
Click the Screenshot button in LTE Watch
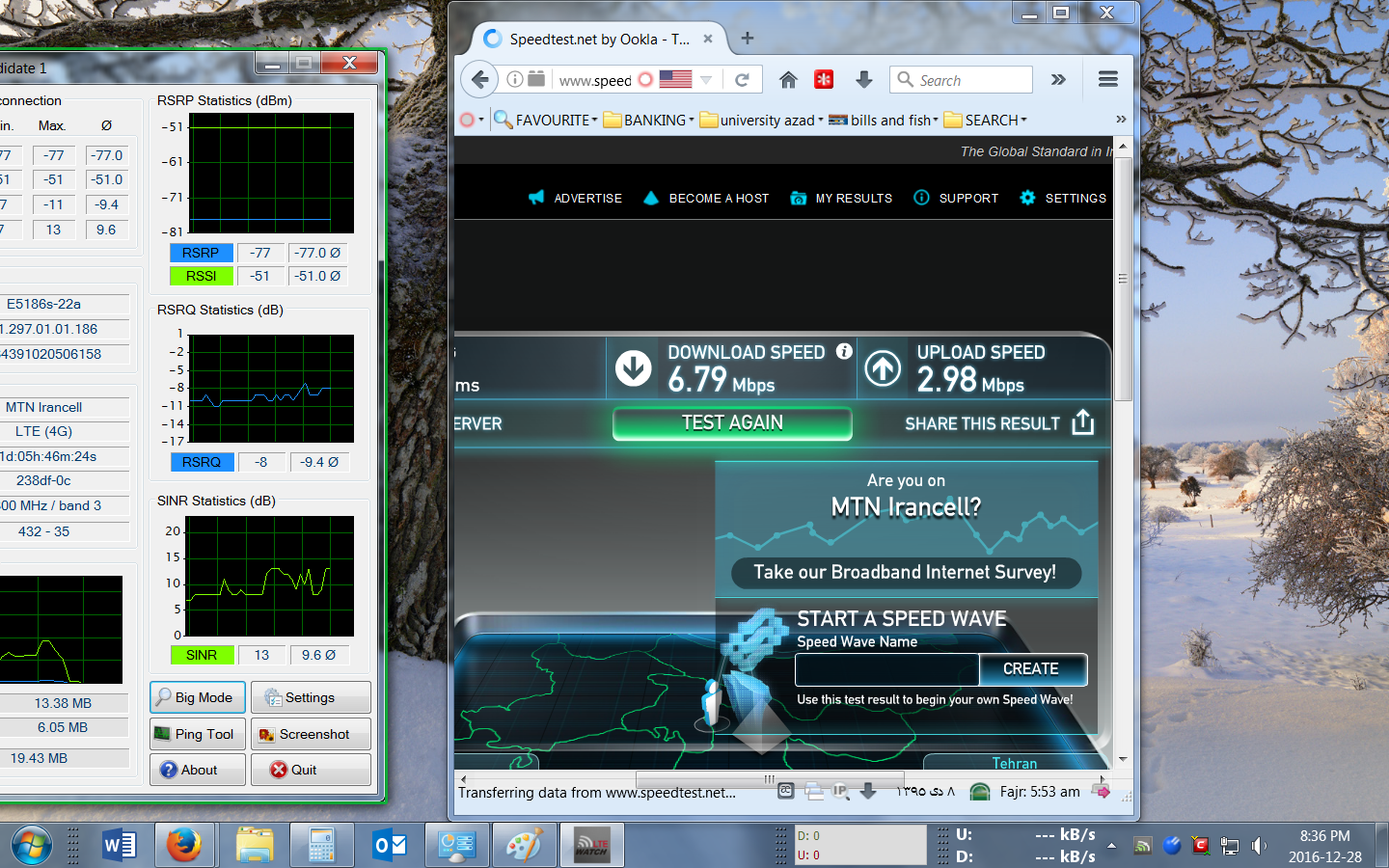point(311,734)
